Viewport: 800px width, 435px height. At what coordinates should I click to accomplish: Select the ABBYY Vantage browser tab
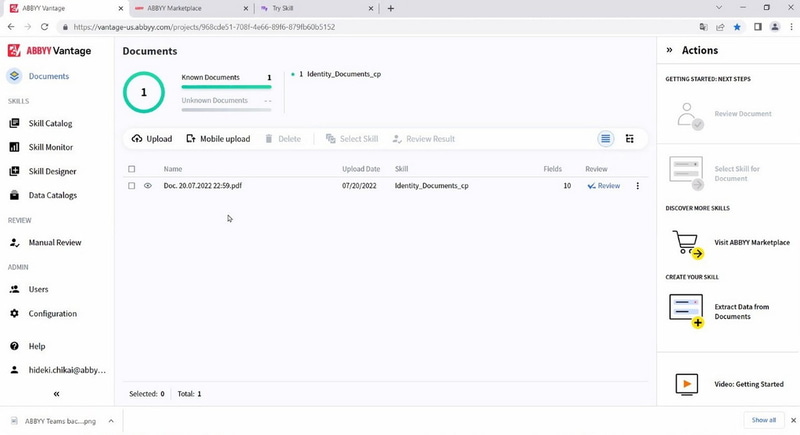(64, 8)
